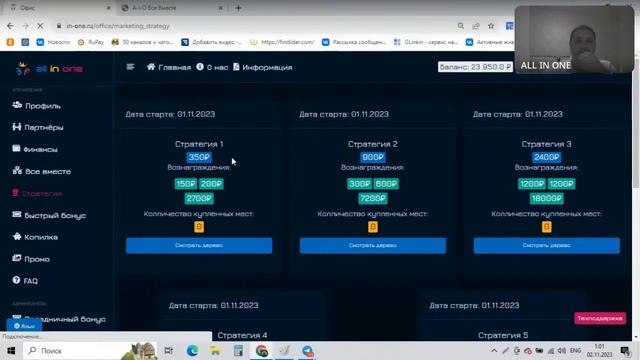Image resolution: width=640 pixels, height=360 pixels.
Task: Open the Информация header link
Action: coord(262,67)
